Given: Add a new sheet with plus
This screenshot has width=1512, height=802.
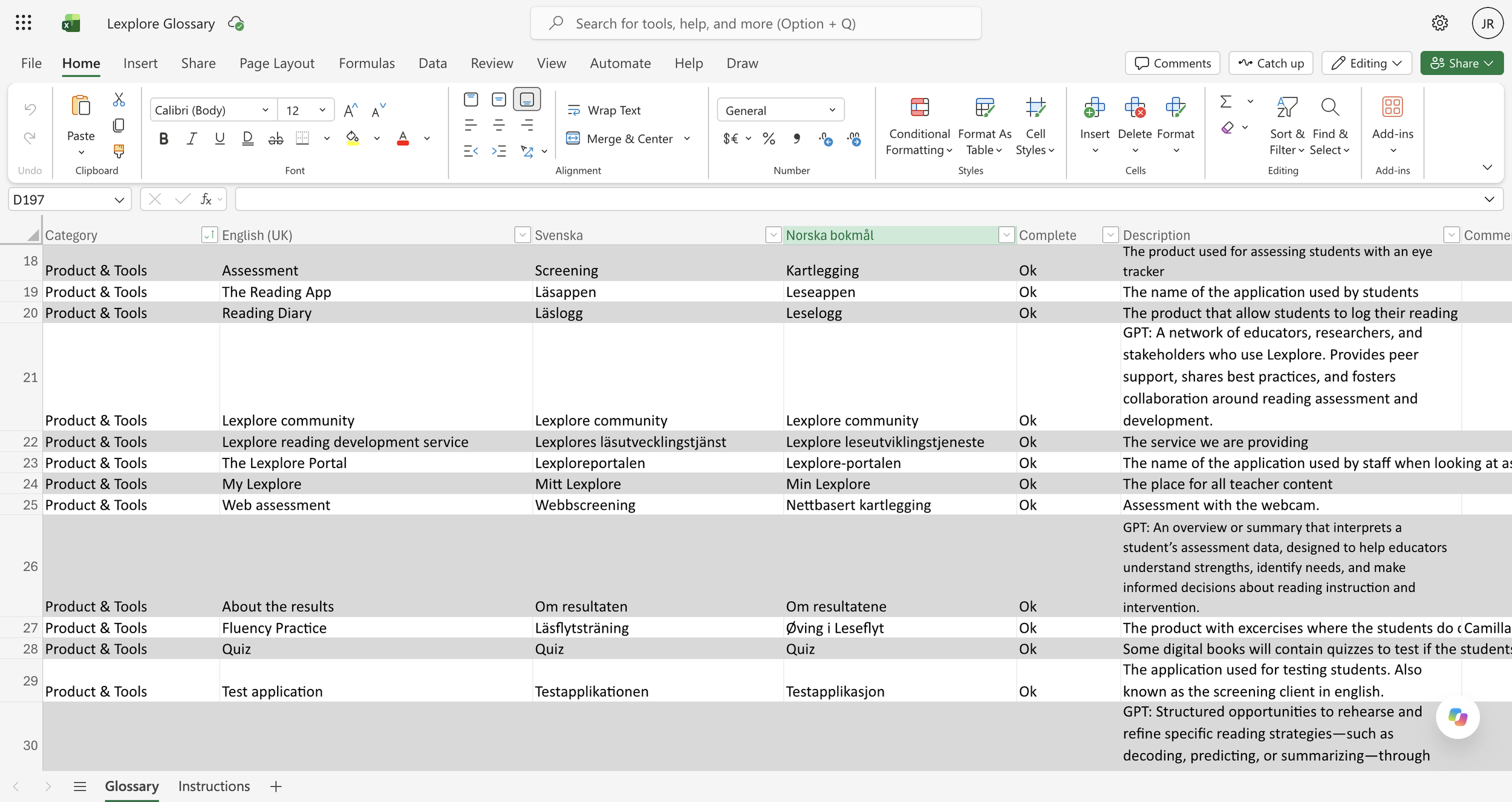Looking at the screenshot, I should [x=276, y=786].
